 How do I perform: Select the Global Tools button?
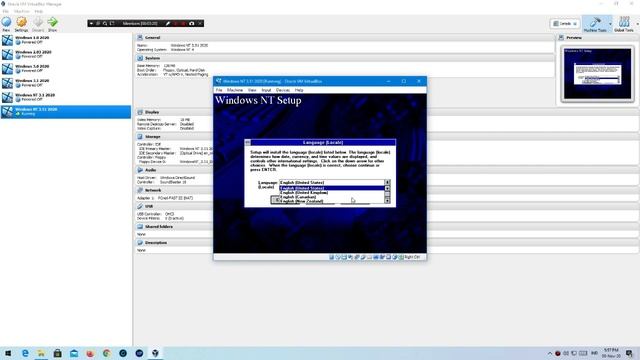click(x=624, y=24)
